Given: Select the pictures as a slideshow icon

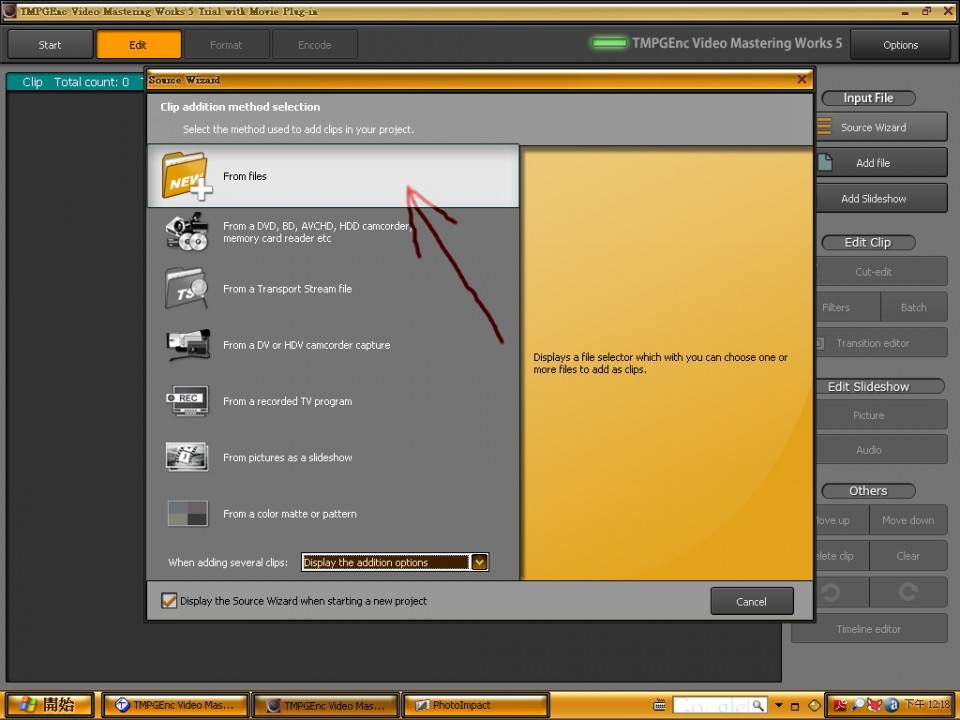Looking at the screenshot, I should click(x=187, y=457).
